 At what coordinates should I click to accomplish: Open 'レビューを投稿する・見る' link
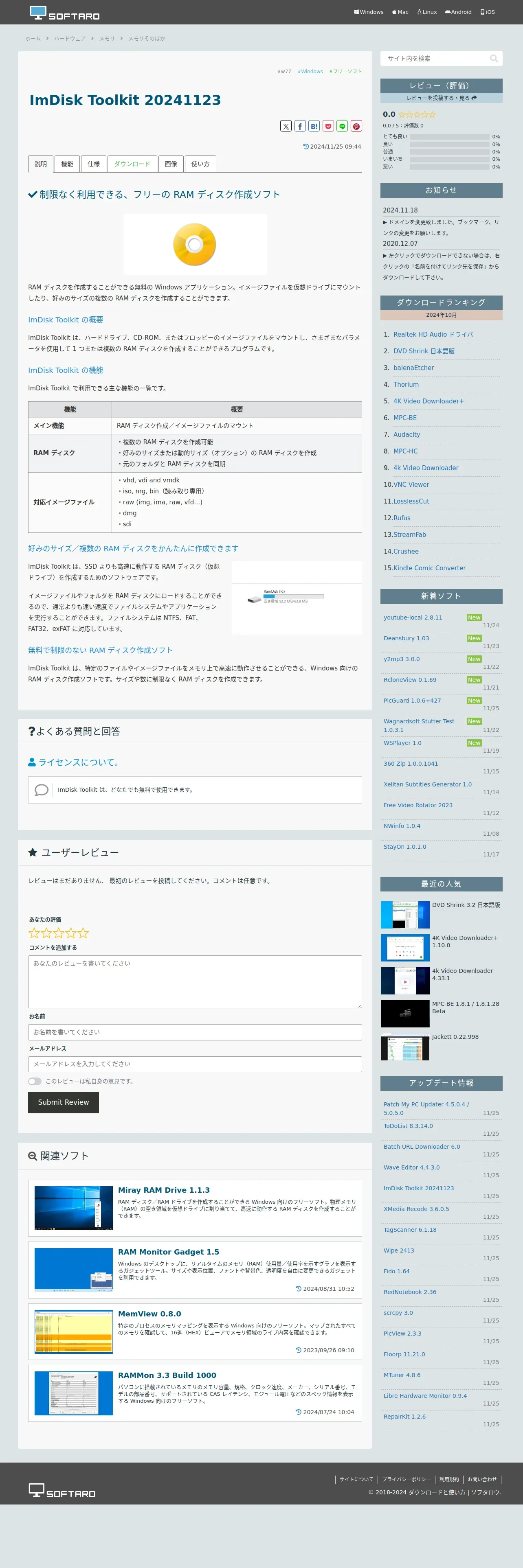pyautogui.click(x=442, y=98)
